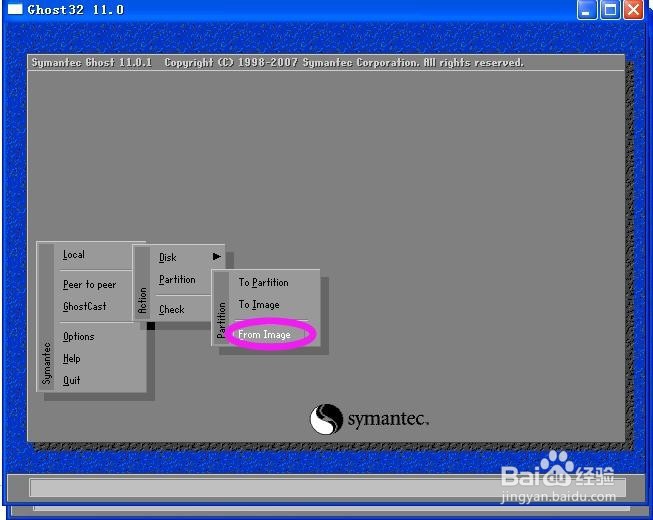Select To Partition option

[263, 283]
